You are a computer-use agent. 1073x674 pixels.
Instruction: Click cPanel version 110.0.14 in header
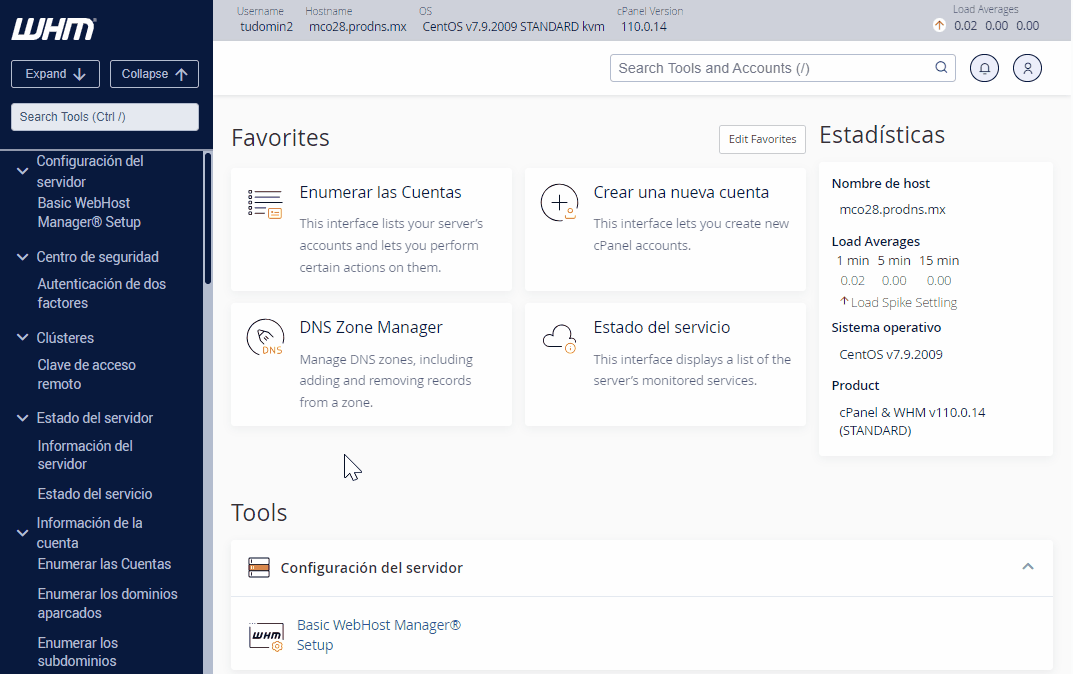(x=643, y=27)
